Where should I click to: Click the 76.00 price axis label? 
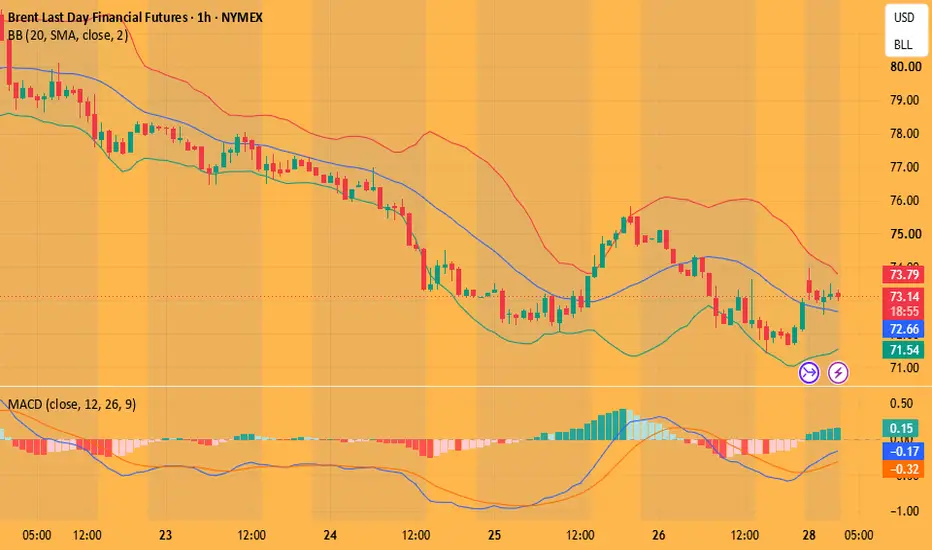[x=905, y=200]
